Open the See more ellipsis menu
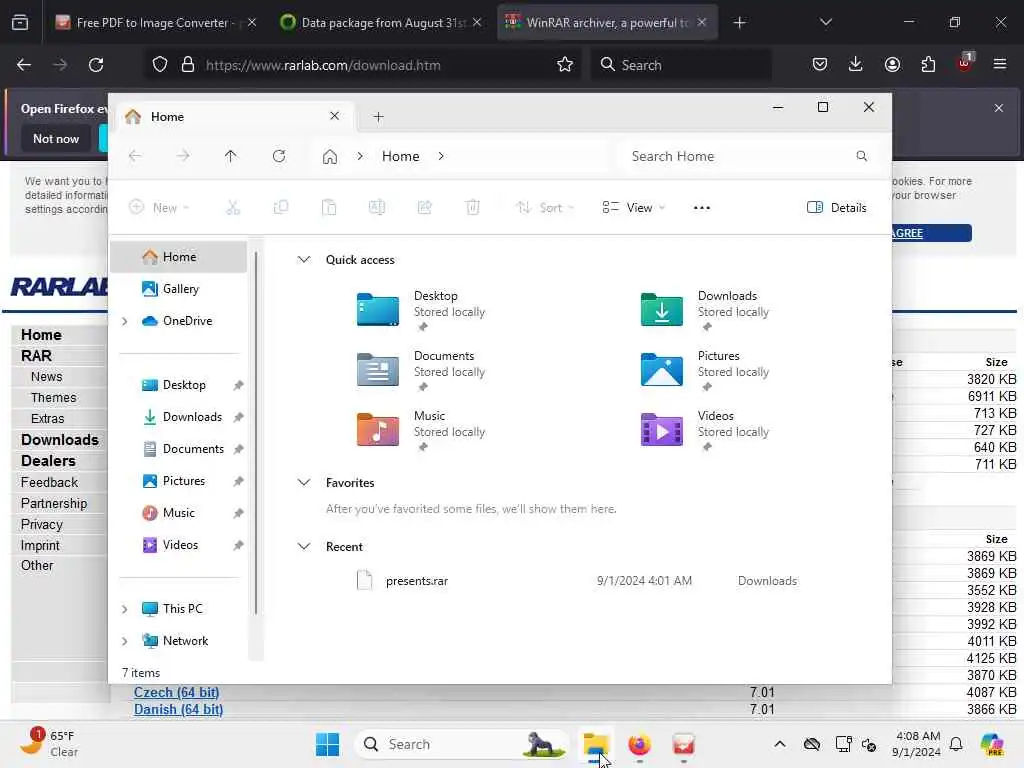 tap(701, 208)
